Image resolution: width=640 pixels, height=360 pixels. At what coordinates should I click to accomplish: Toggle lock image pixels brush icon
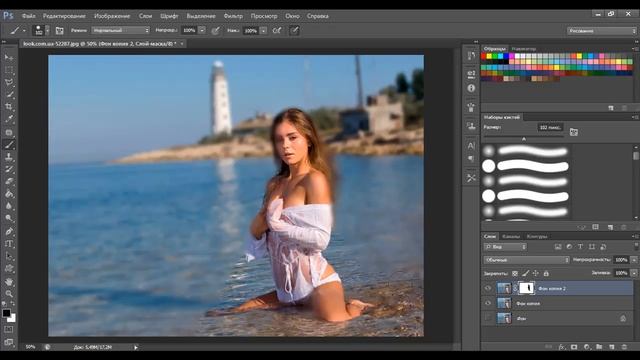(x=526, y=273)
